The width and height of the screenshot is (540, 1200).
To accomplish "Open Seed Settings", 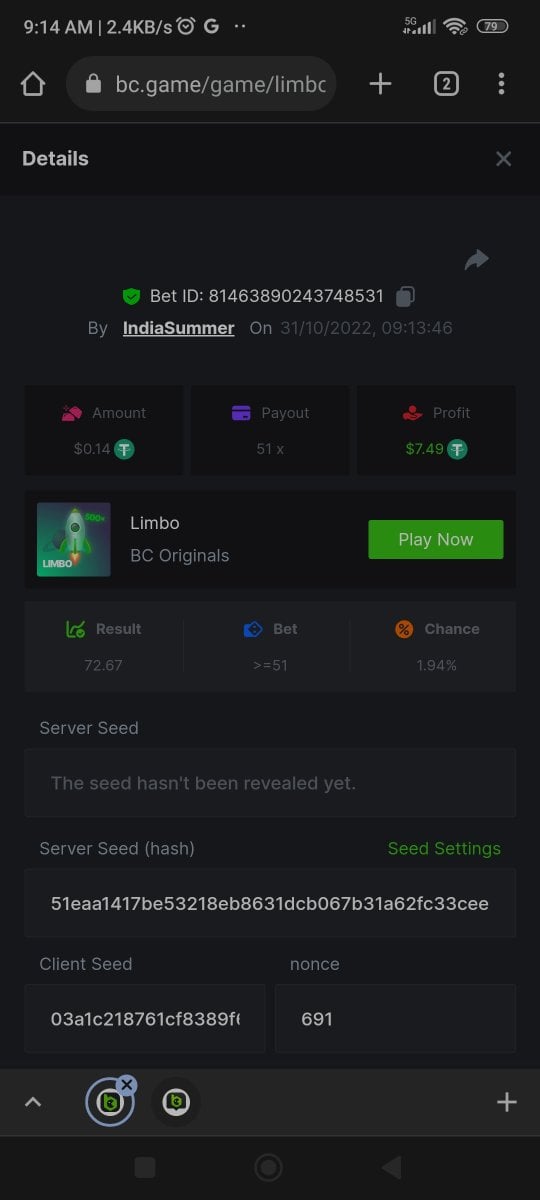I will (444, 848).
